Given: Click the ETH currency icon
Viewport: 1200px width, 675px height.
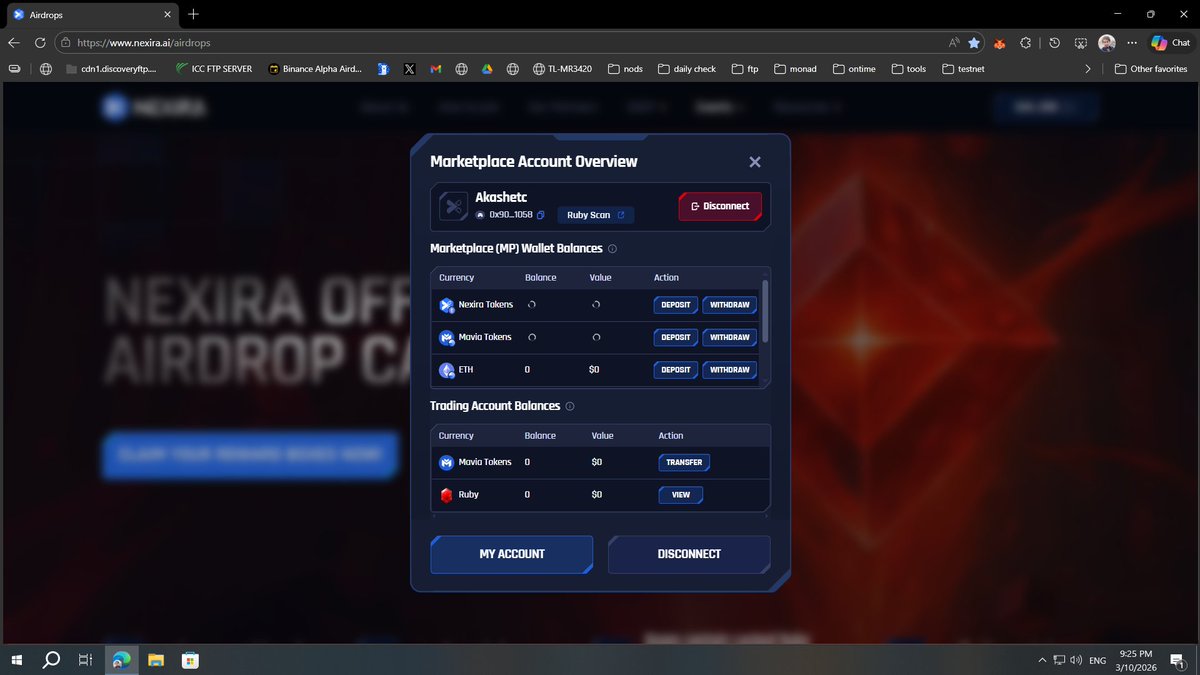Looking at the screenshot, I should tap(447, 370).
